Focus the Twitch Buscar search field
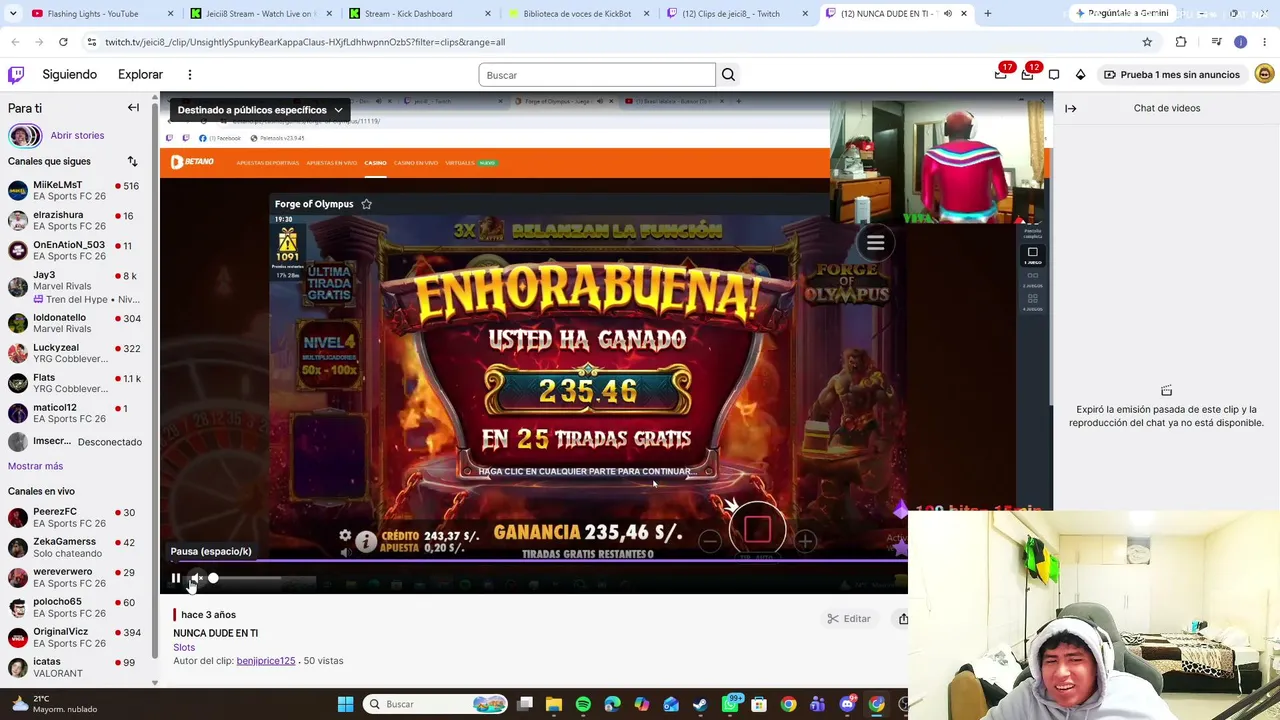Screen dimensions: 1280x720 pyautogui.click(x=597, y=75)
